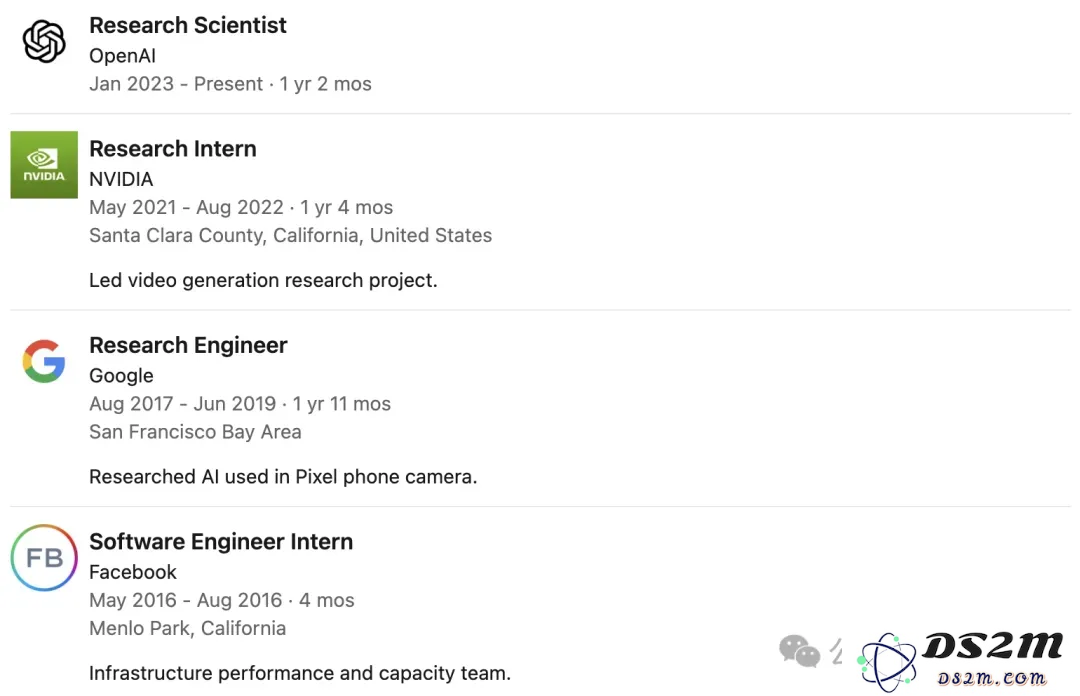Open the Research Scientist job title

(187, 25)
